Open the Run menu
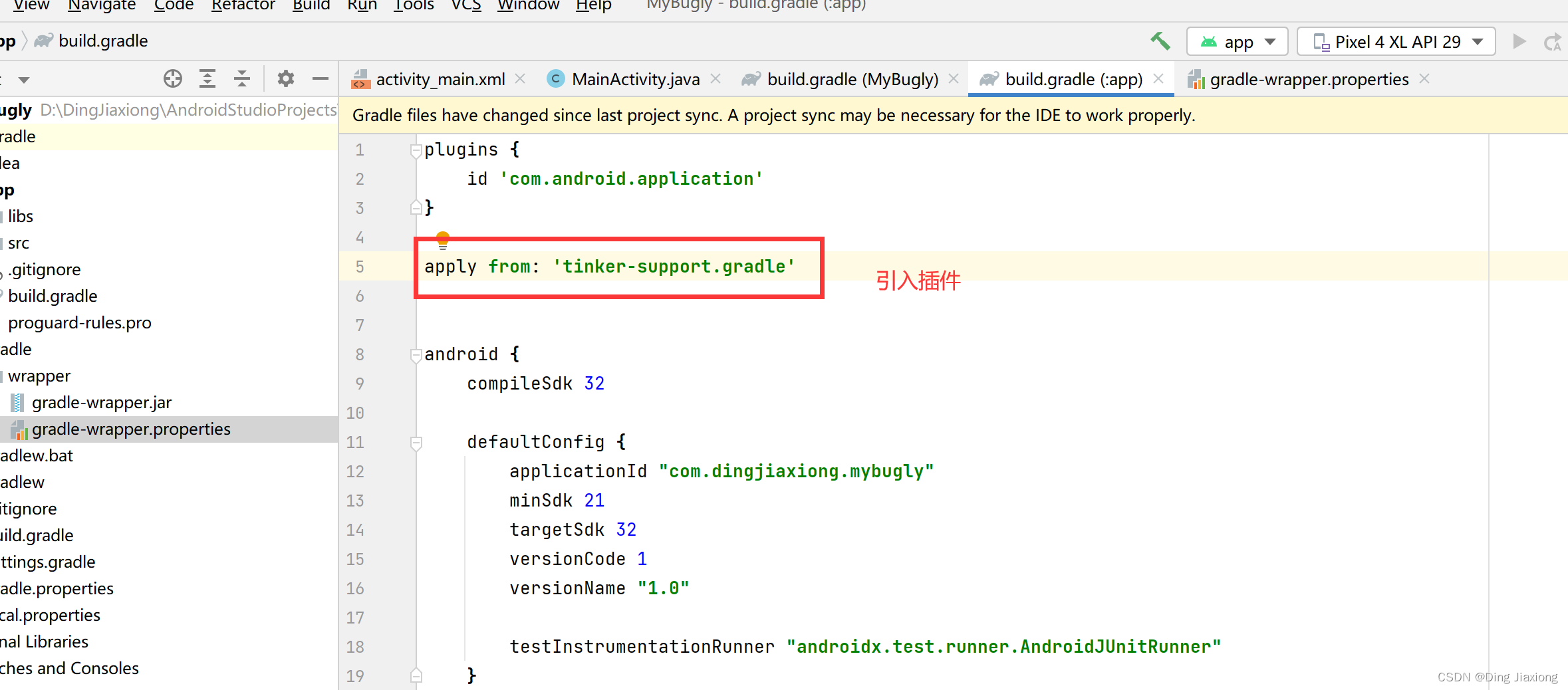 pos(362,5)
